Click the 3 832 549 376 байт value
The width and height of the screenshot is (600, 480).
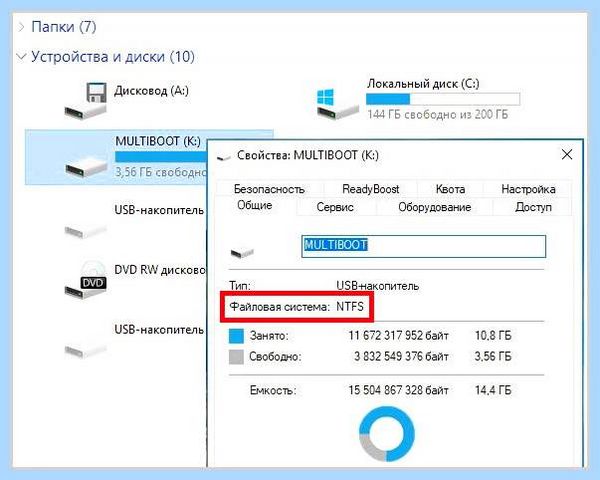coord(401,357)
